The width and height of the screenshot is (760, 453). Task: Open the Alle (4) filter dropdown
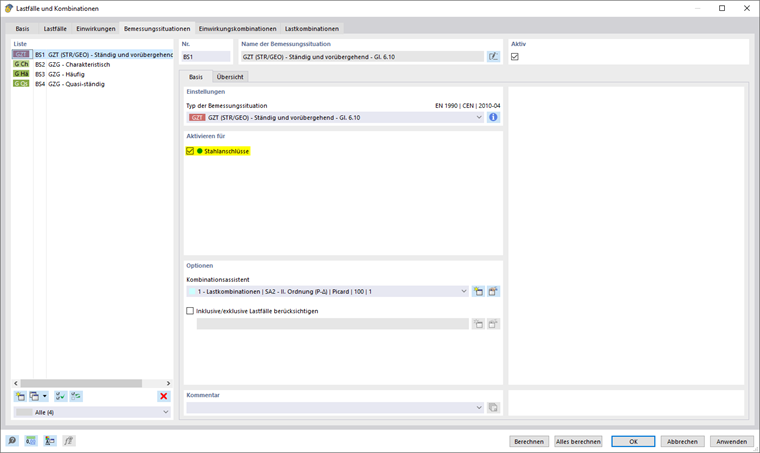click(x=92, y=412)
